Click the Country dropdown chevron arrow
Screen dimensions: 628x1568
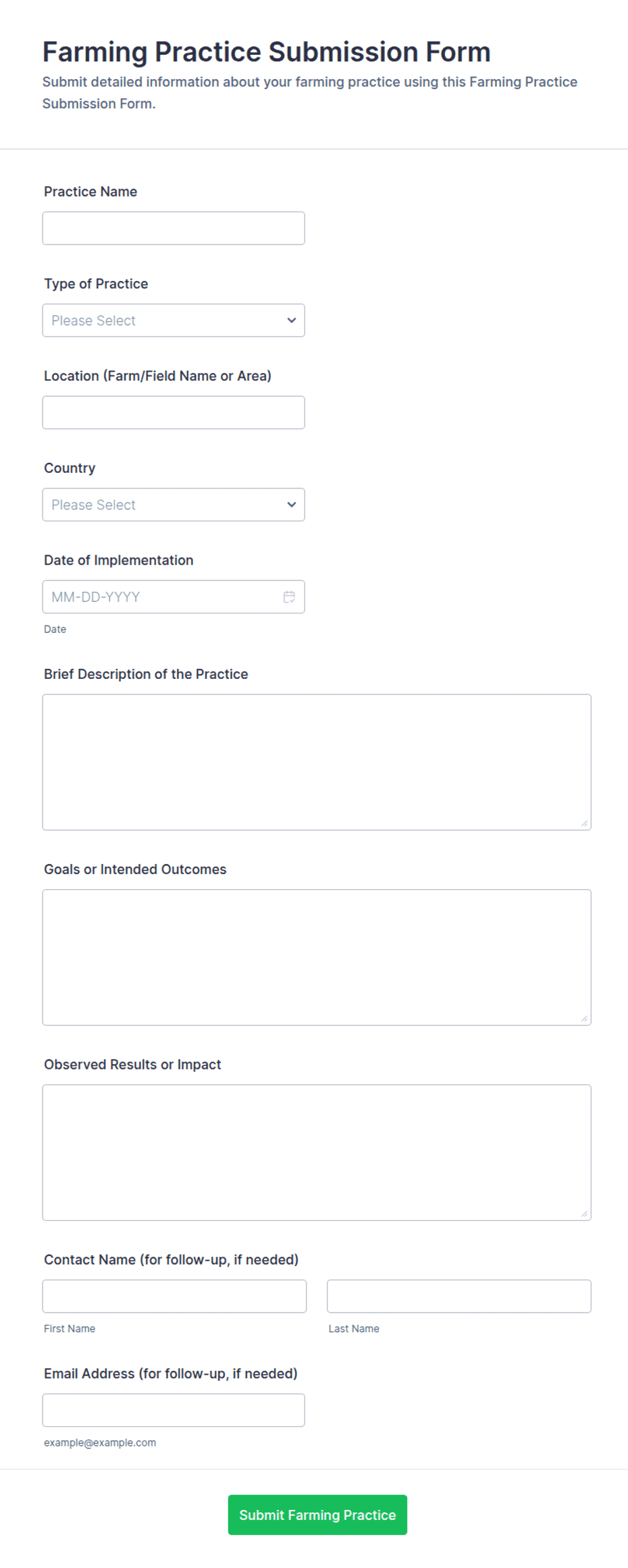(292, 505)
